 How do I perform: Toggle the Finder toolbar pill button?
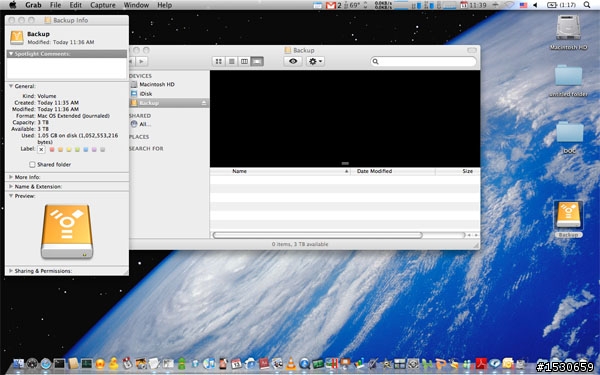472,50
